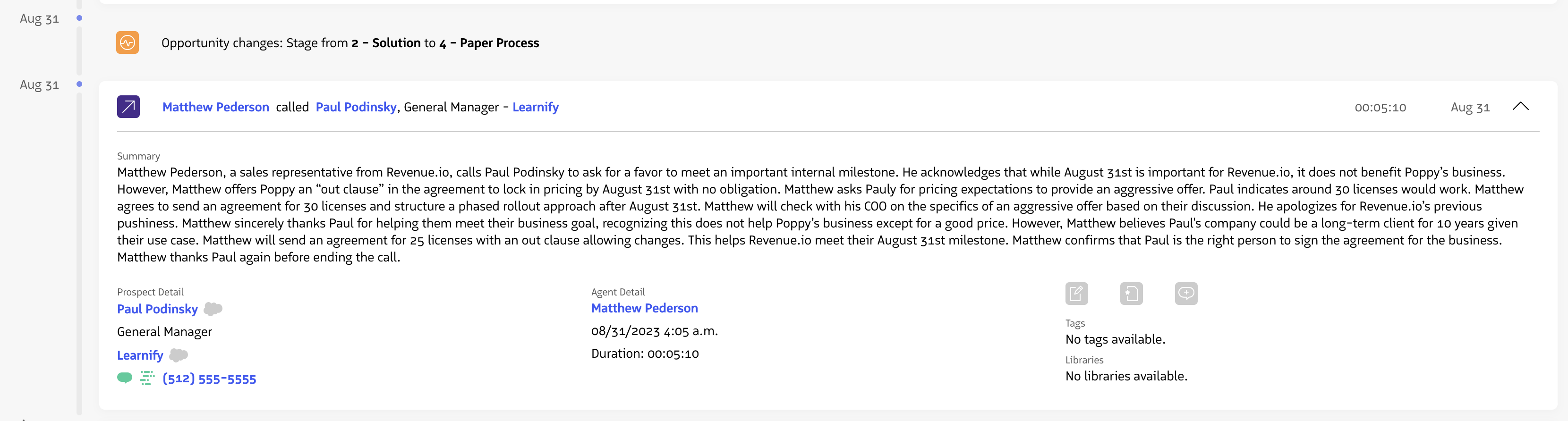
Task: Click the purple outbound call arrow icon
Action: pos(128,107)
